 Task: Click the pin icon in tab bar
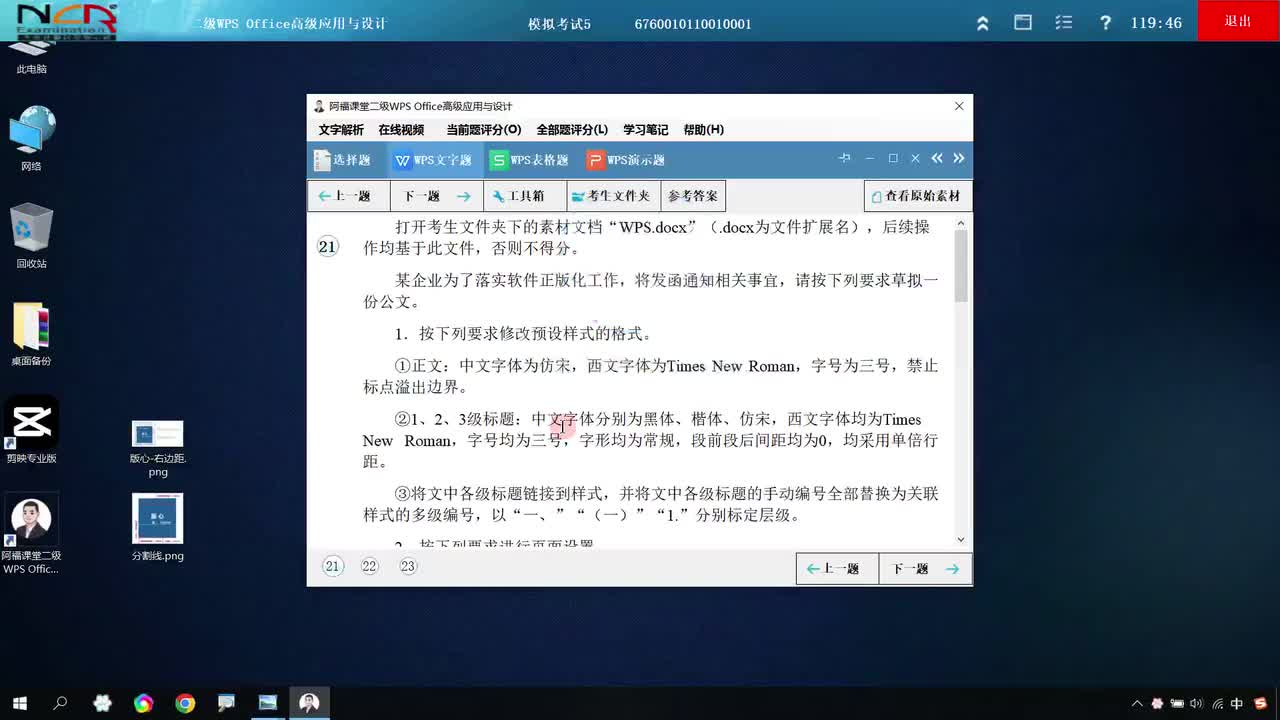pos(844,158)
